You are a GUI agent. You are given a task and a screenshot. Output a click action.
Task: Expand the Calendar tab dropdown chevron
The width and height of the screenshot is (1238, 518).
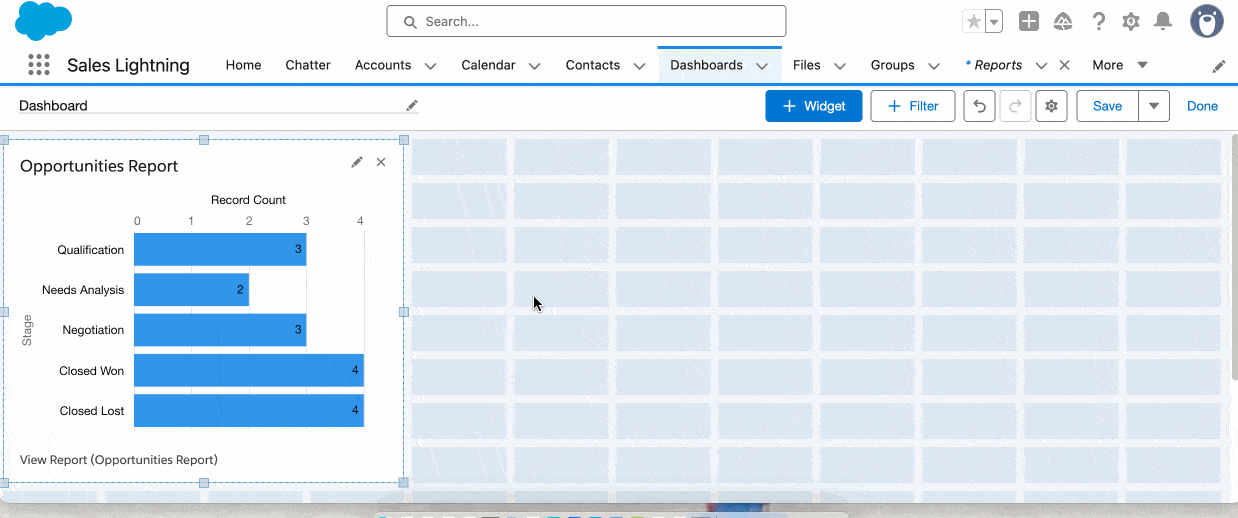(534, 66)
